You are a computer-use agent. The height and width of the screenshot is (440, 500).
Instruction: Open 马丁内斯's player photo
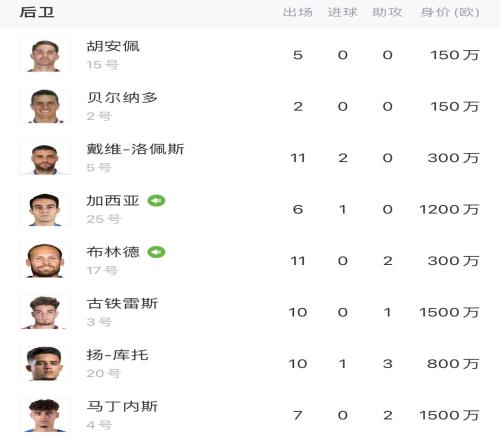coord(45,415)
